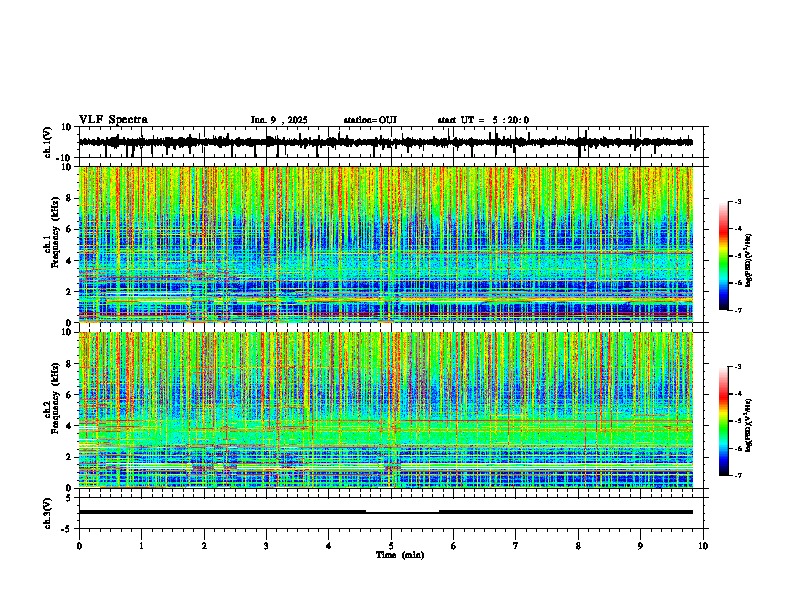Image resolution: width=792 pixels, height=612 pixels.
Task: Click the thick black ch.3 signal bar
Action: coord(386,512)
